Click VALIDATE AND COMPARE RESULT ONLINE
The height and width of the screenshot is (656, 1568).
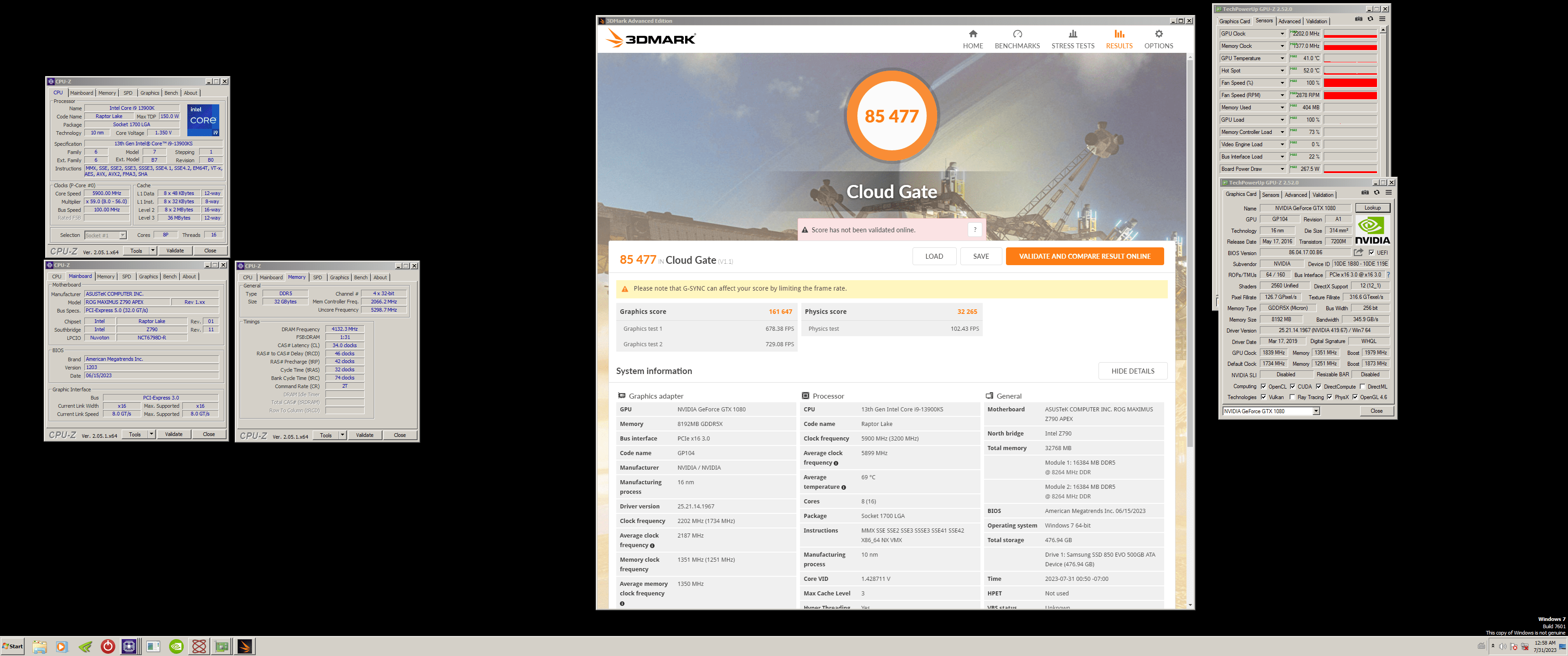pos(1085,256)
